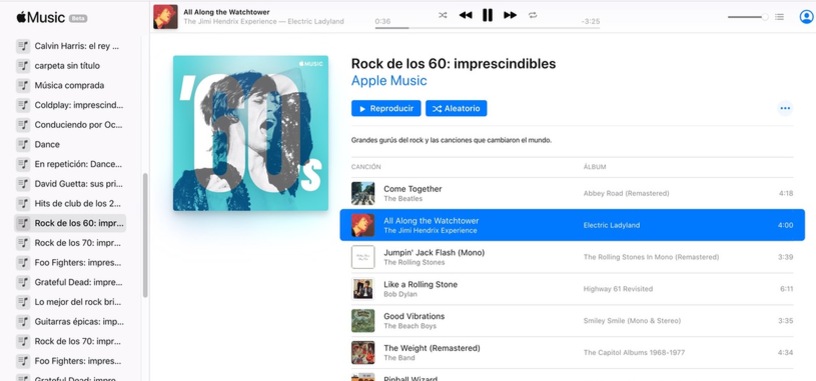Select the Rock de los 60: impr... sidebar item
Screen dimensions: 816x381
pyautogui.click(x=70, y=223)
